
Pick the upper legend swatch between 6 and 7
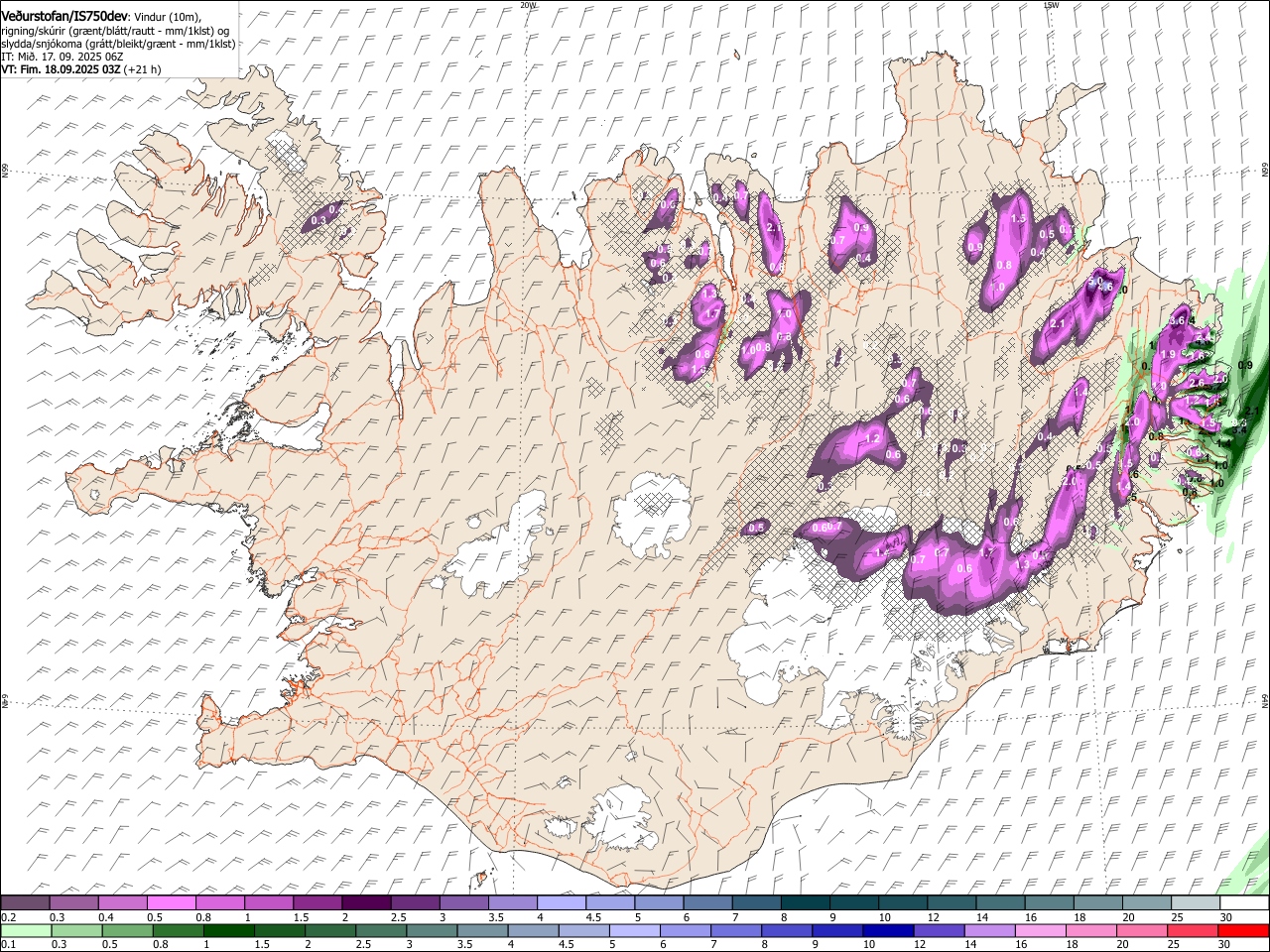[707, 903]
